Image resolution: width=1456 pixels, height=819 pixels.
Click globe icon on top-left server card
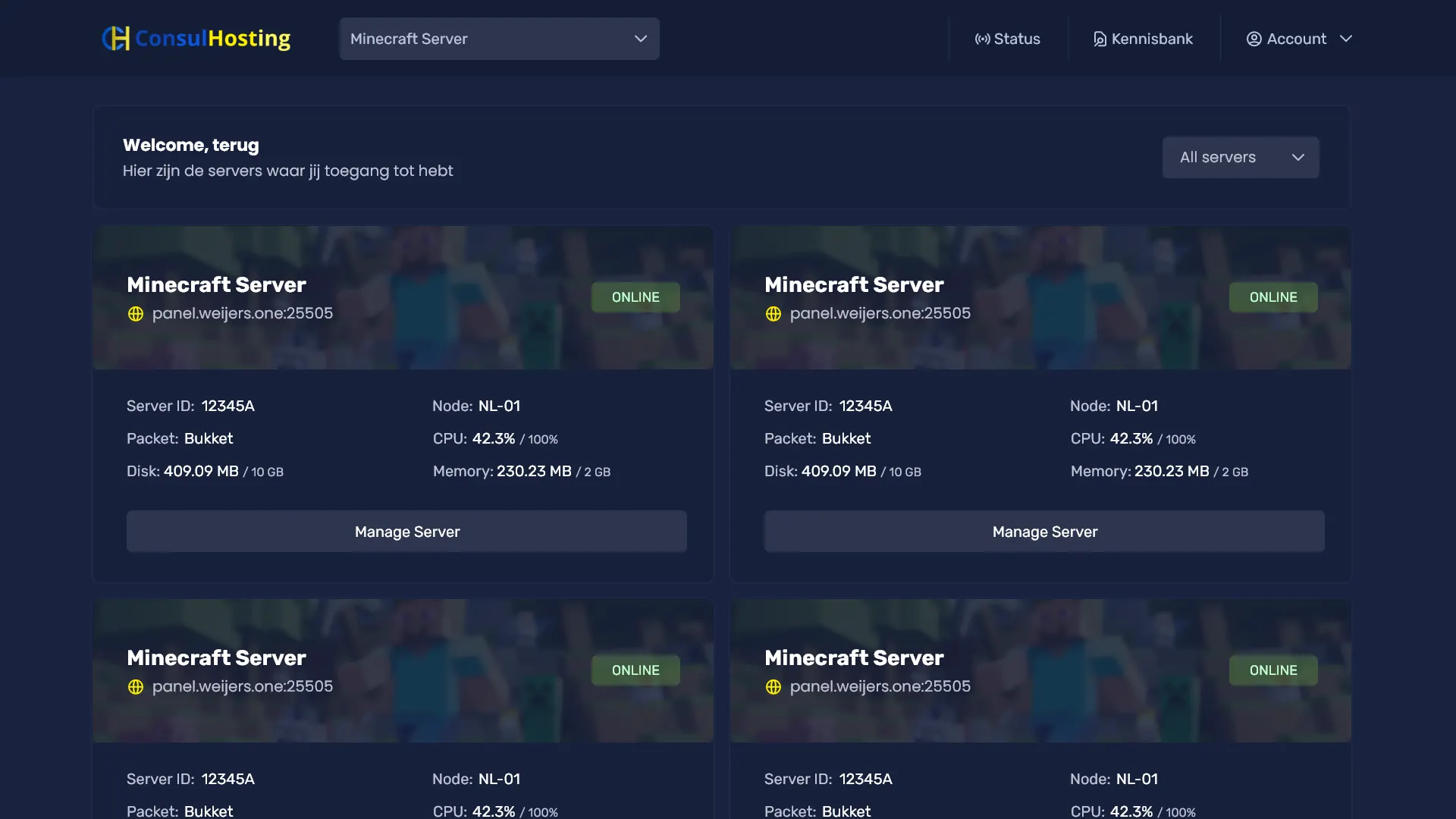point(136,314)
